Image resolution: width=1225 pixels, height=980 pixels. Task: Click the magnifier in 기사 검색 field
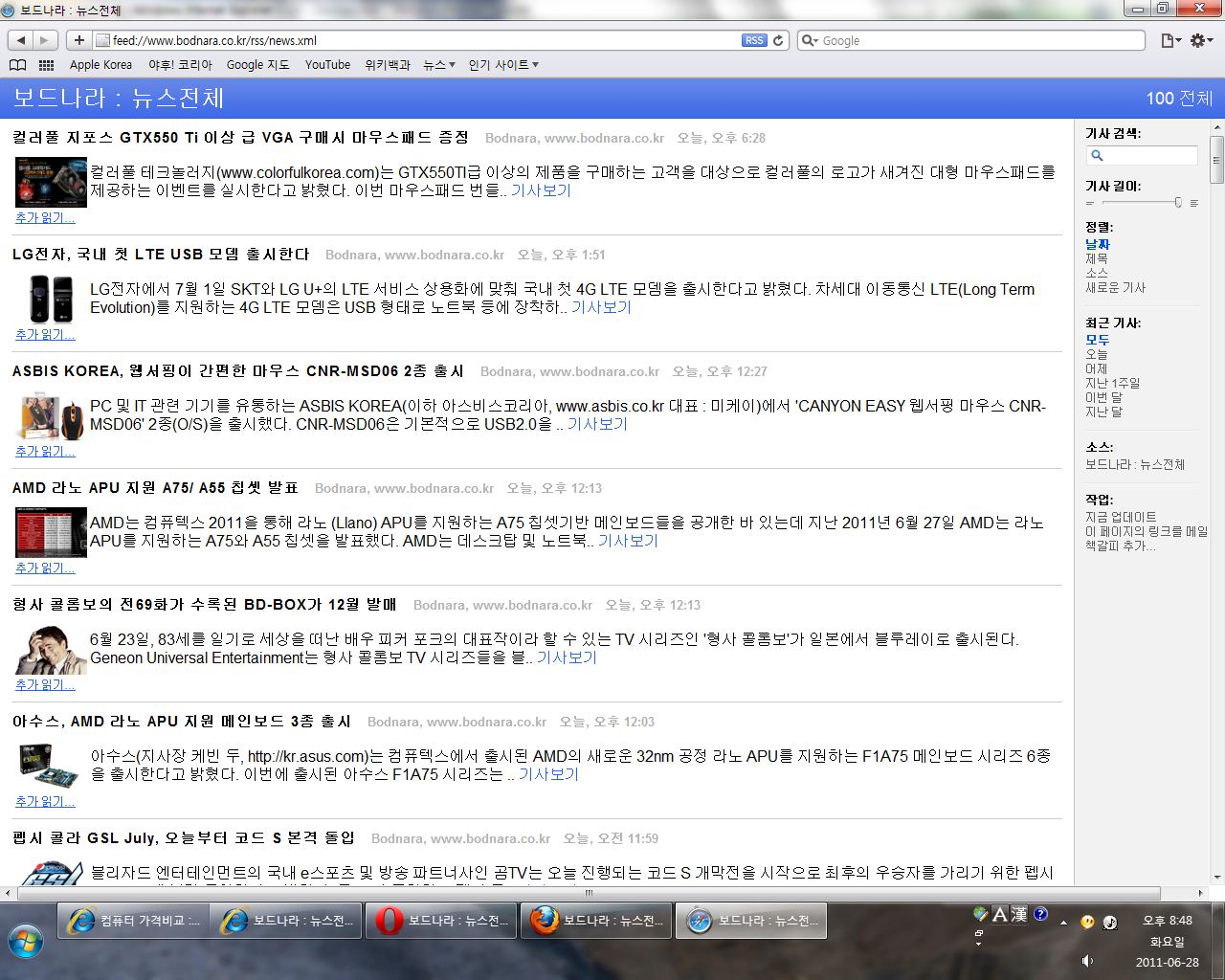click(x=1098, y=155)
